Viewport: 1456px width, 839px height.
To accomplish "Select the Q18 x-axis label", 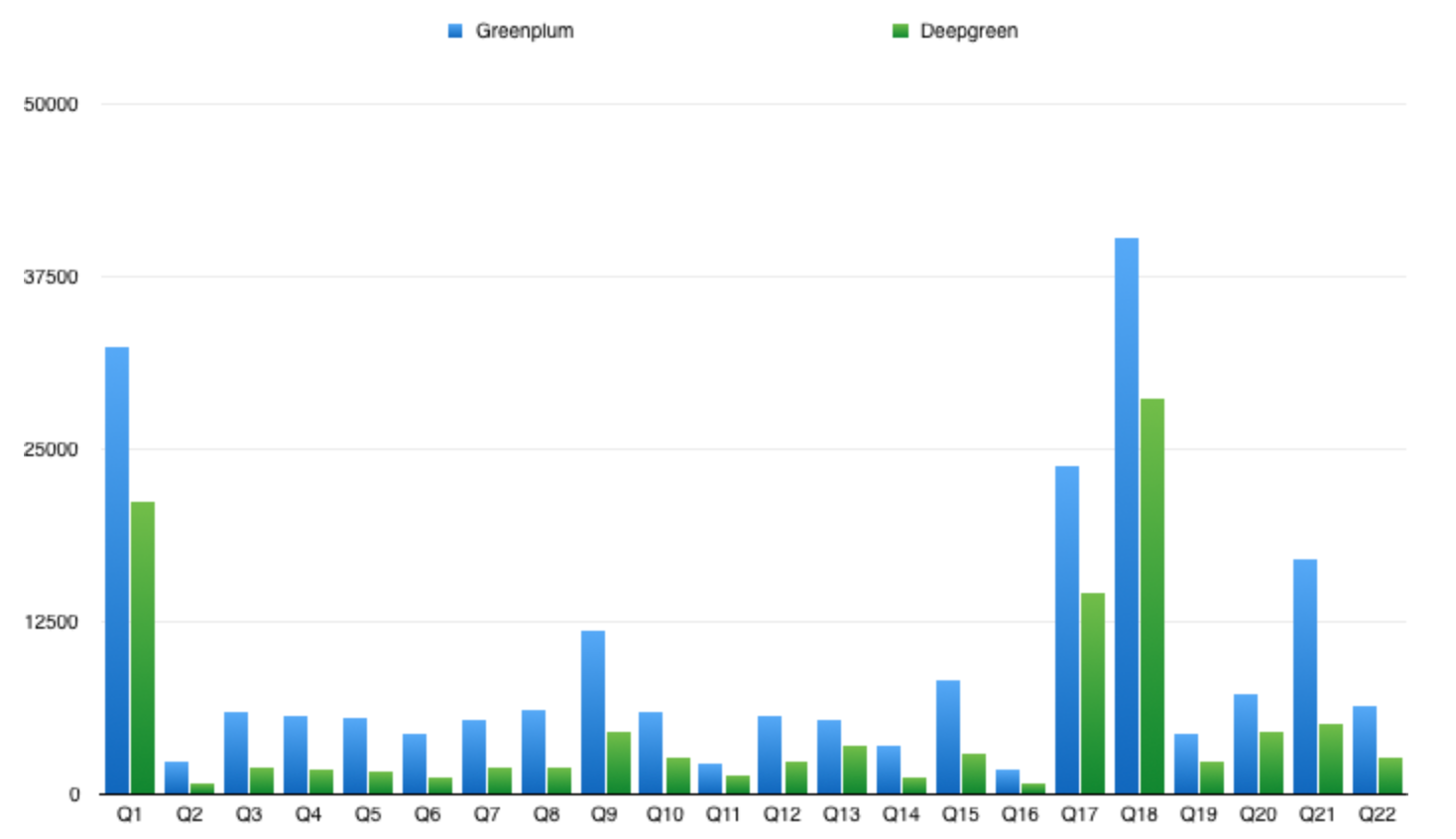I will (x=1140, y=814).
